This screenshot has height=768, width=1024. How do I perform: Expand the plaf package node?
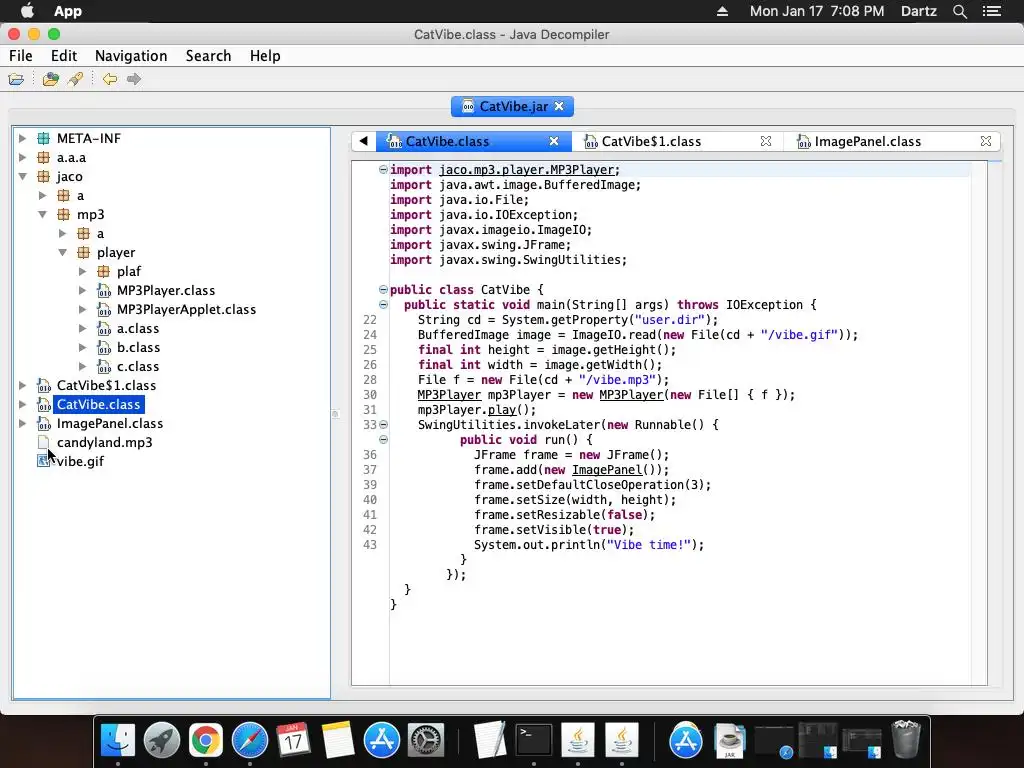(82, 271)
